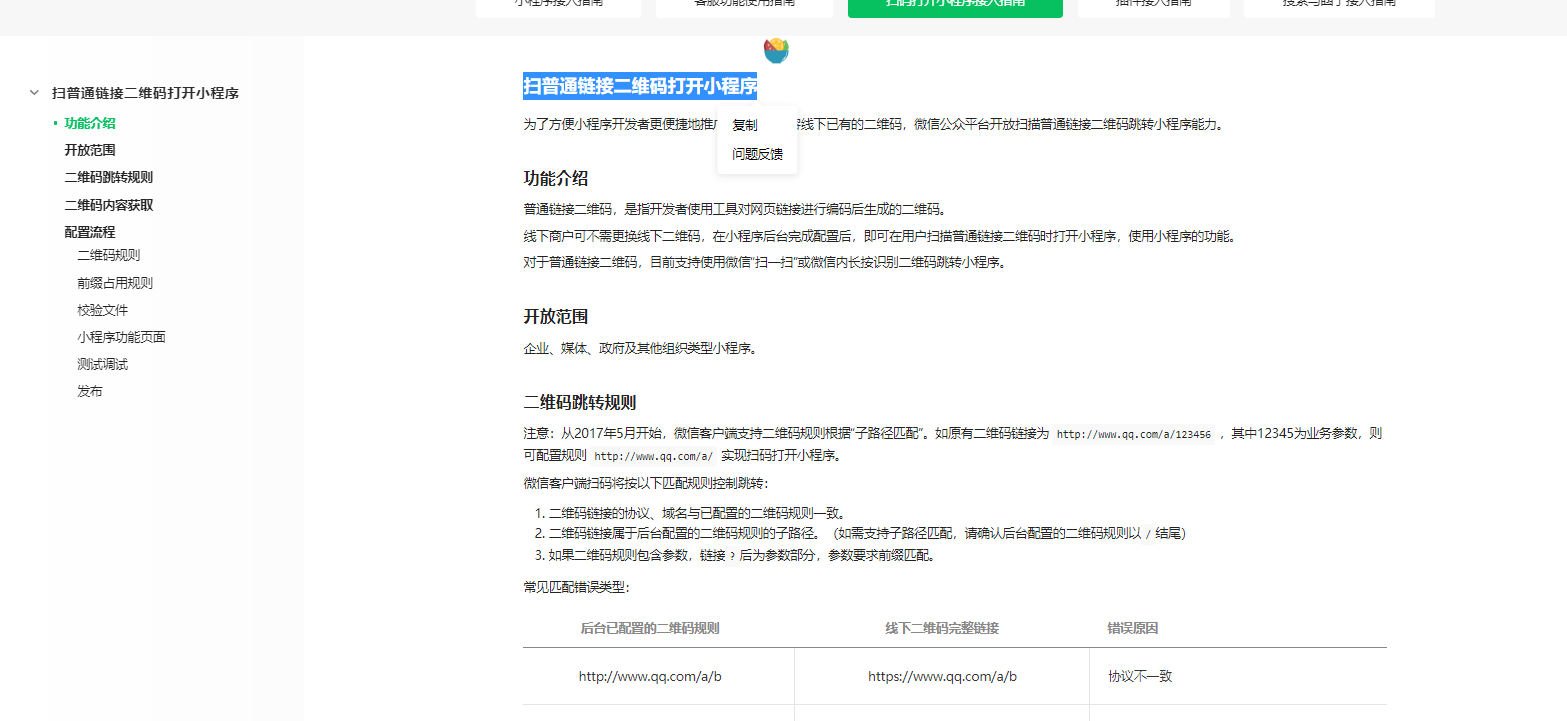The image size is (1567, 721).
Task: Select 配置流程 in the sidebar
Action: coord(90,232)
